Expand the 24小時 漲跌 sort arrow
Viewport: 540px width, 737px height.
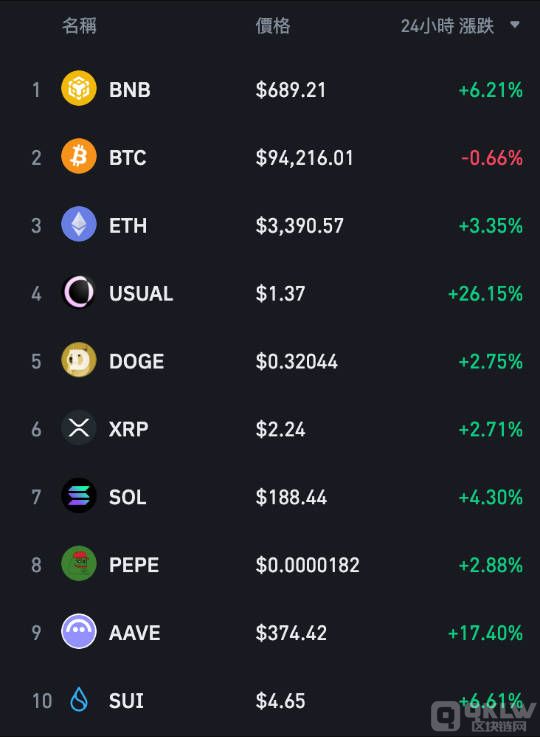tap(515, 24)
